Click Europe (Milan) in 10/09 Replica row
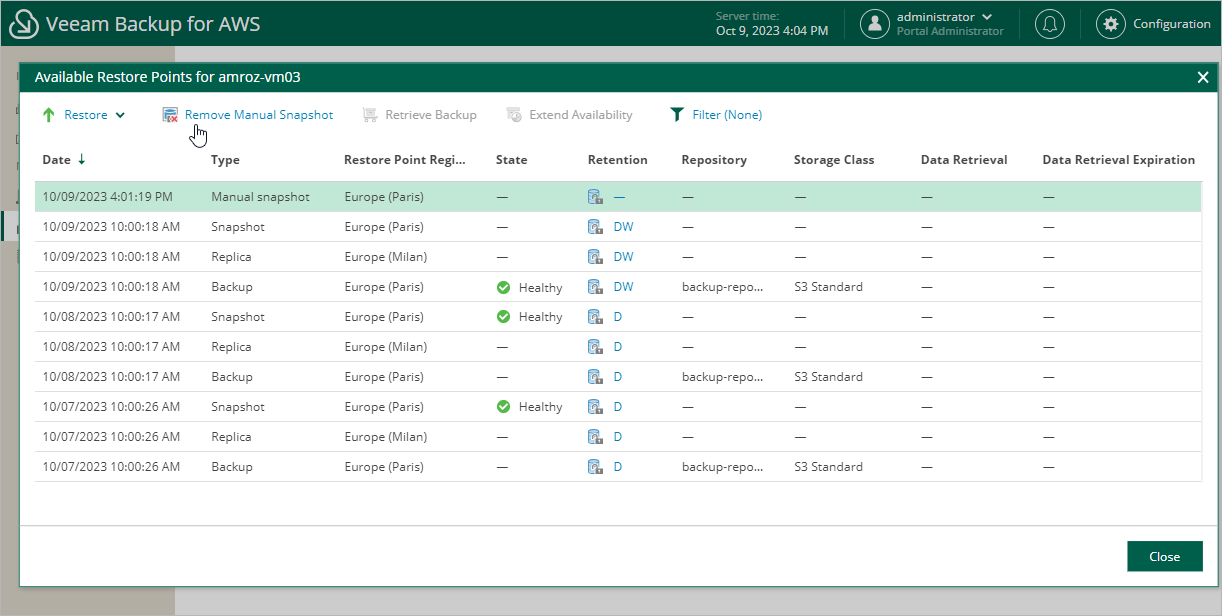The width and height of the screenshot is (1222, 616). point(386,257)
